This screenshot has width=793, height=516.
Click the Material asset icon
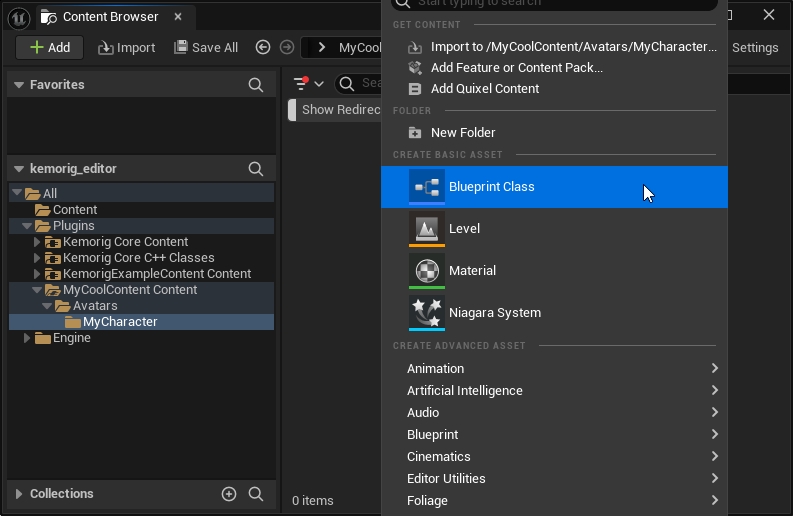click(x=427, y=271)
